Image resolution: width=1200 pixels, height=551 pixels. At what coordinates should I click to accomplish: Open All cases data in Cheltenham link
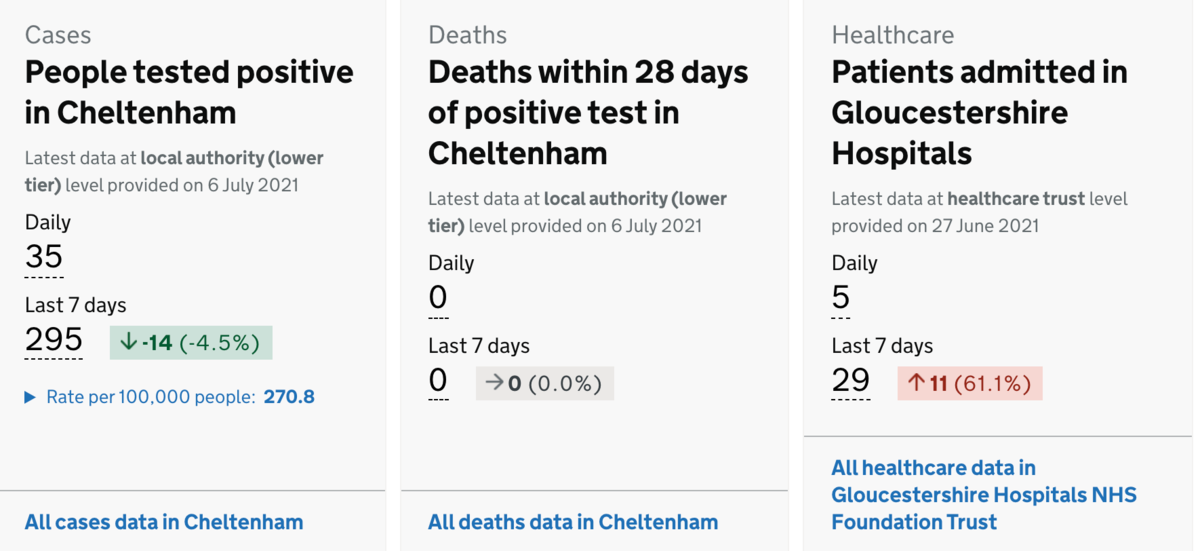coord(164,522)
